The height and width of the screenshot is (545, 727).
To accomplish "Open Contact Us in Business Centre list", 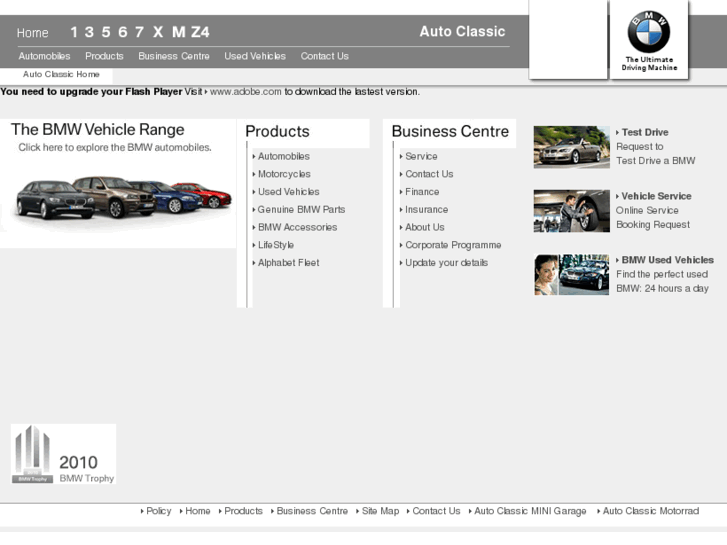I will pos(429,174).
